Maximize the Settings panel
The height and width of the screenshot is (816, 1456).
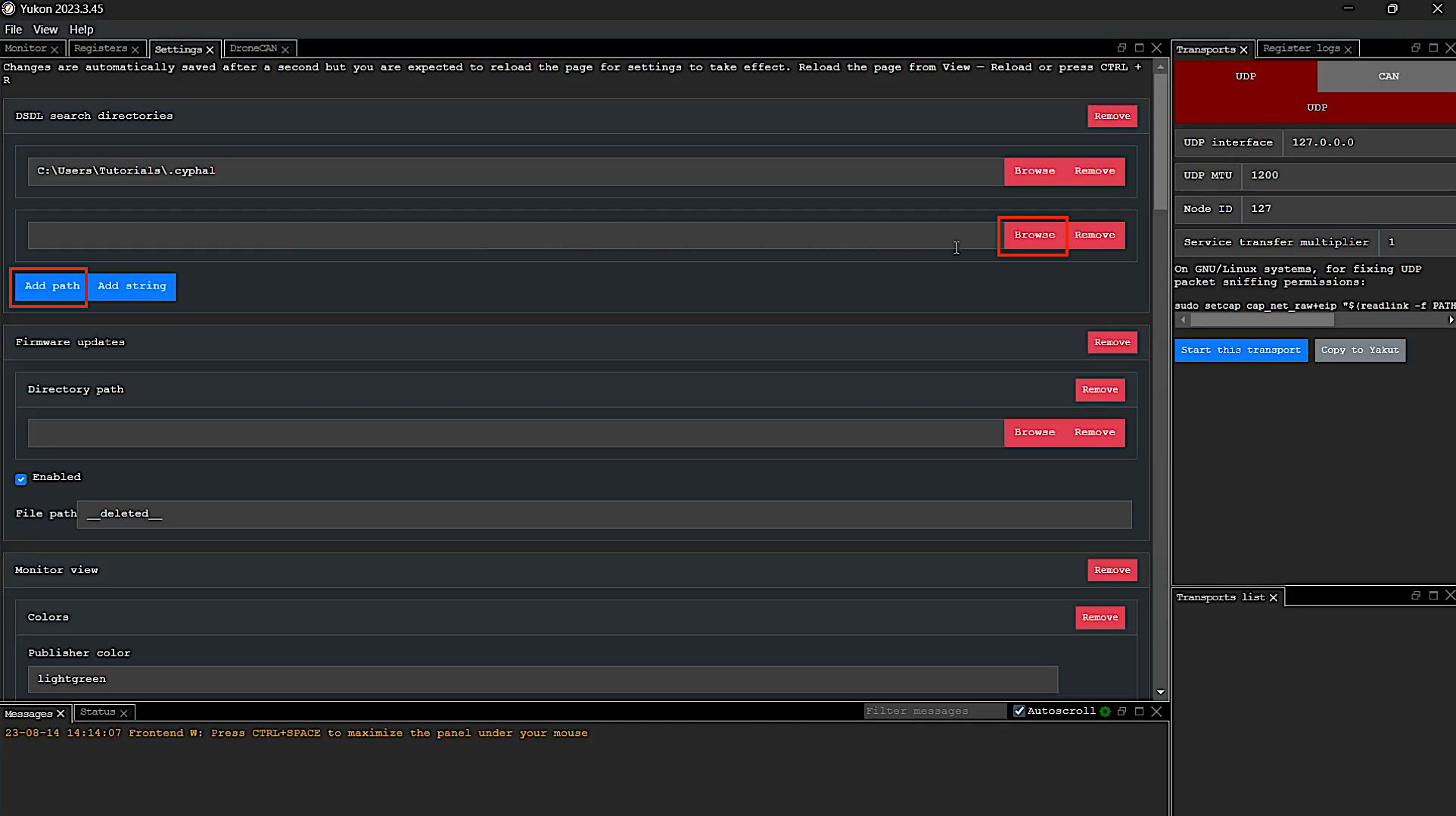pyautogui.click(x=1139, y=48)
